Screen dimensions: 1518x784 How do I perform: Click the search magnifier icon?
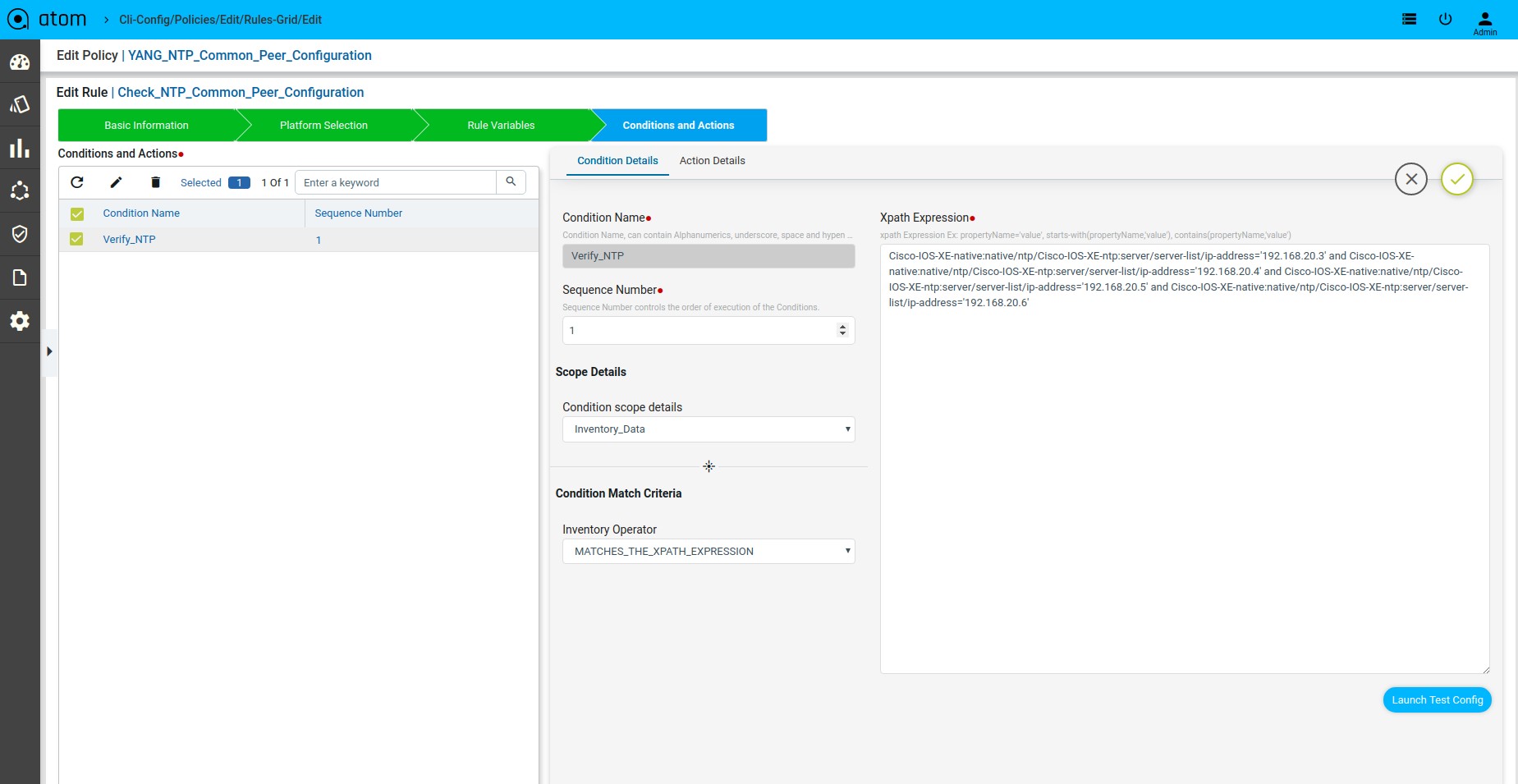click(x=511, y=182)
